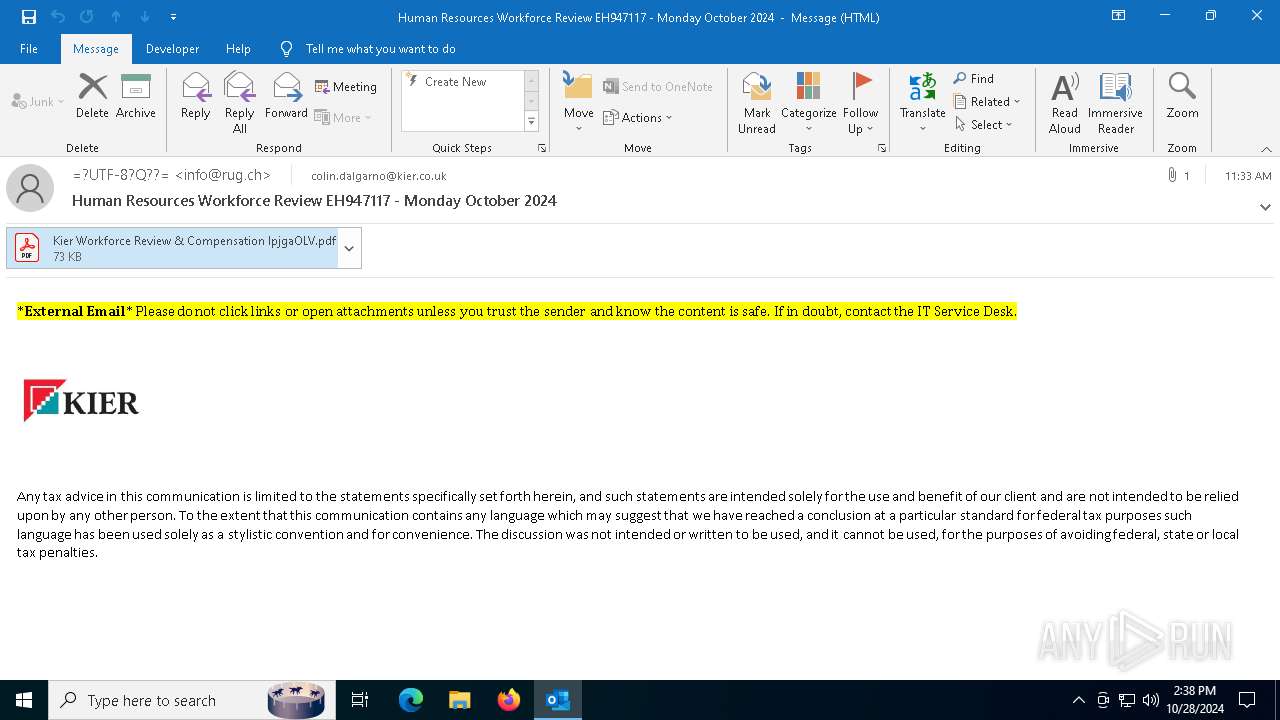Start Read Aloud
The width and height of the screenshot is (1280, 720).
click(x=1065, y=102)
